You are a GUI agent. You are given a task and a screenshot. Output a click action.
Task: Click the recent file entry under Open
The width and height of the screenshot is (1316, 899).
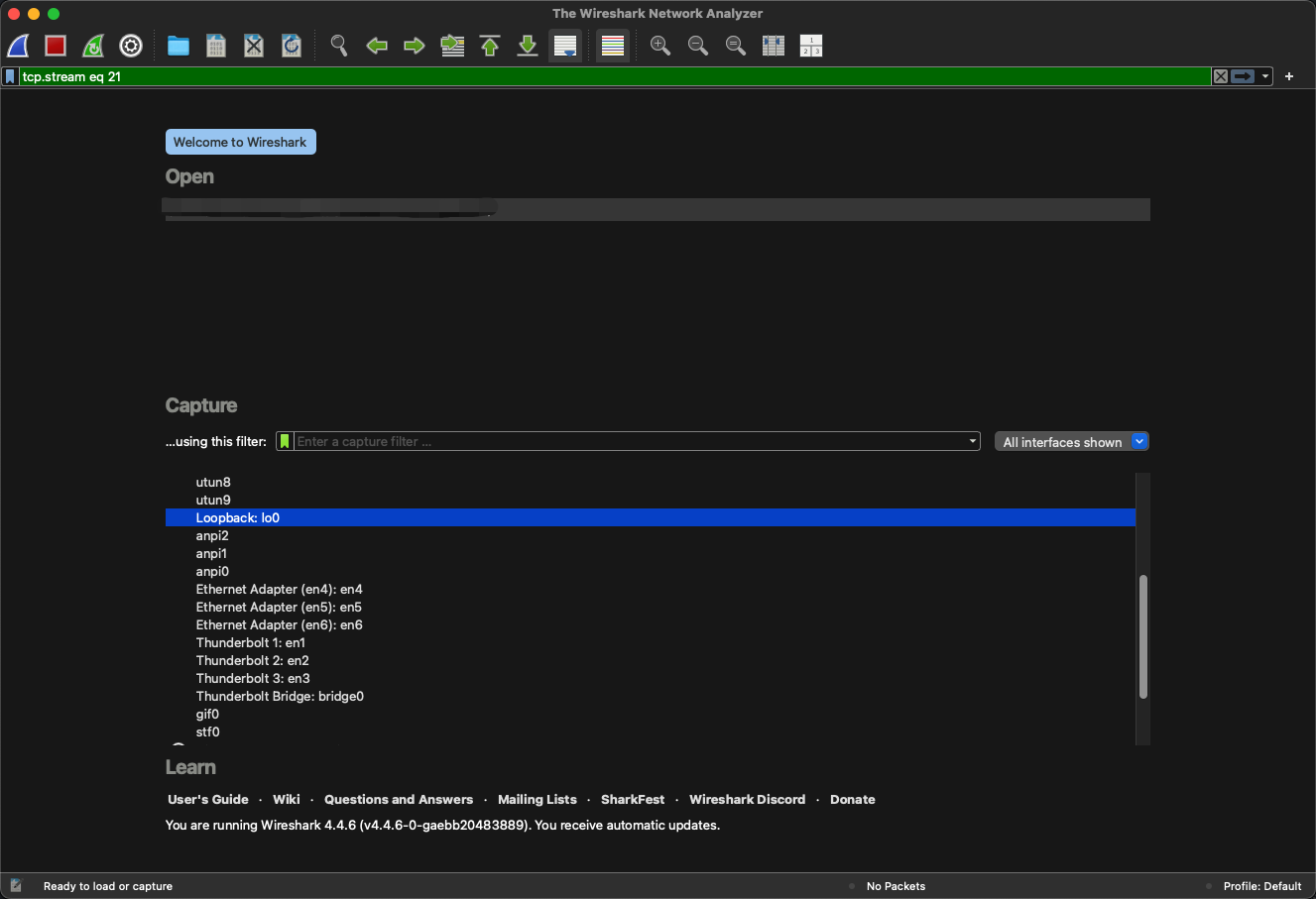tap(658, 208)
